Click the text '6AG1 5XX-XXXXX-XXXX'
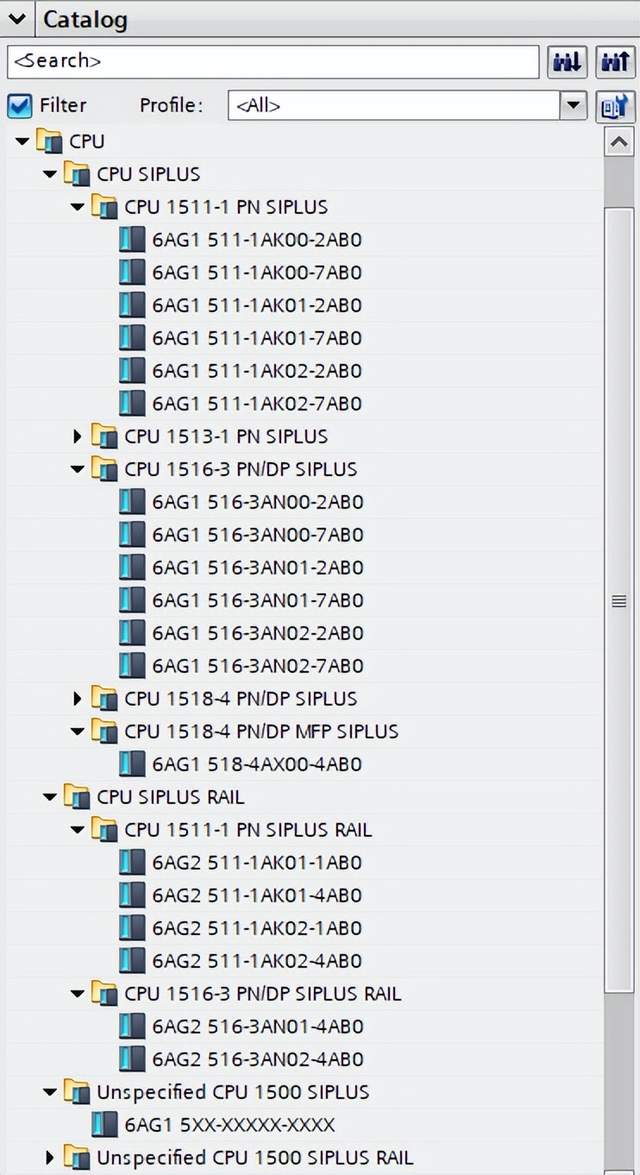640x1175 pixels. click(x=230, y=1125)
